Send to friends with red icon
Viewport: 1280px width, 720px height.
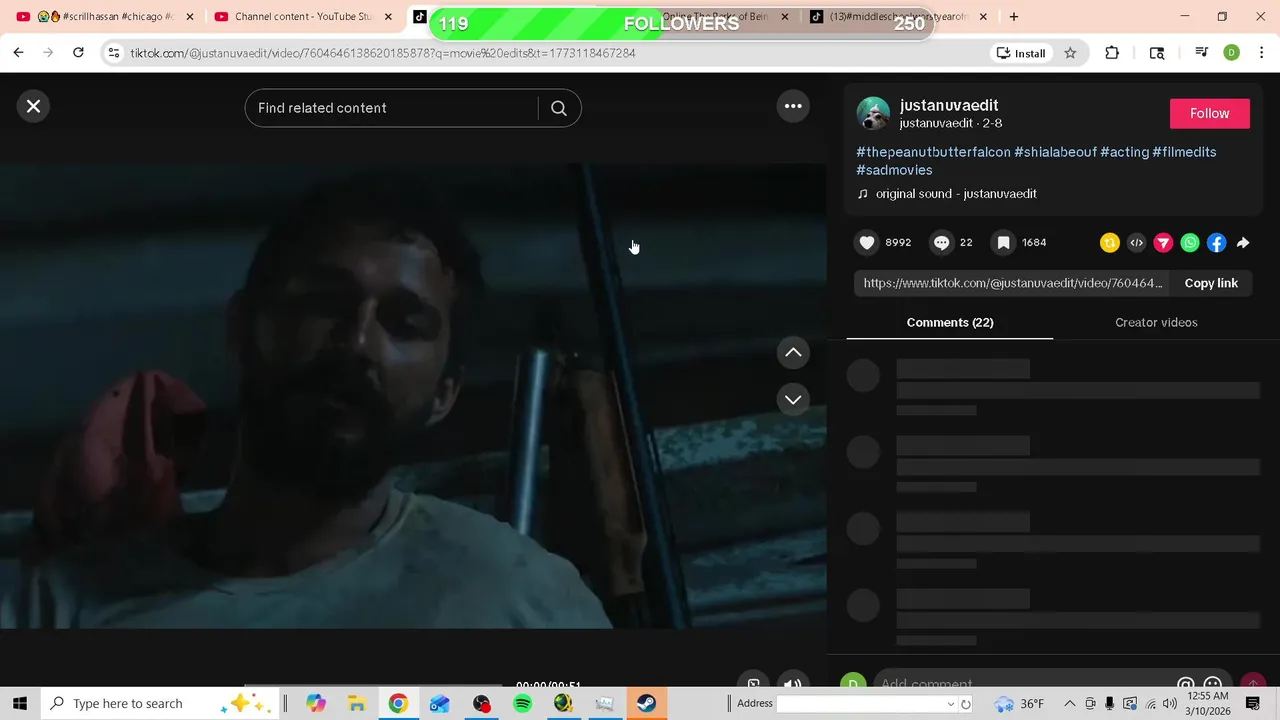[x=1163, y=243]
